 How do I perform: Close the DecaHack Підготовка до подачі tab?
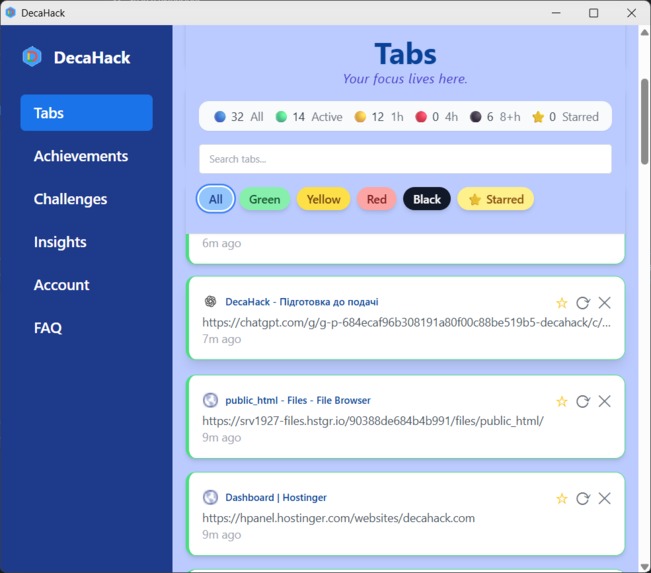tap(604, 303)
